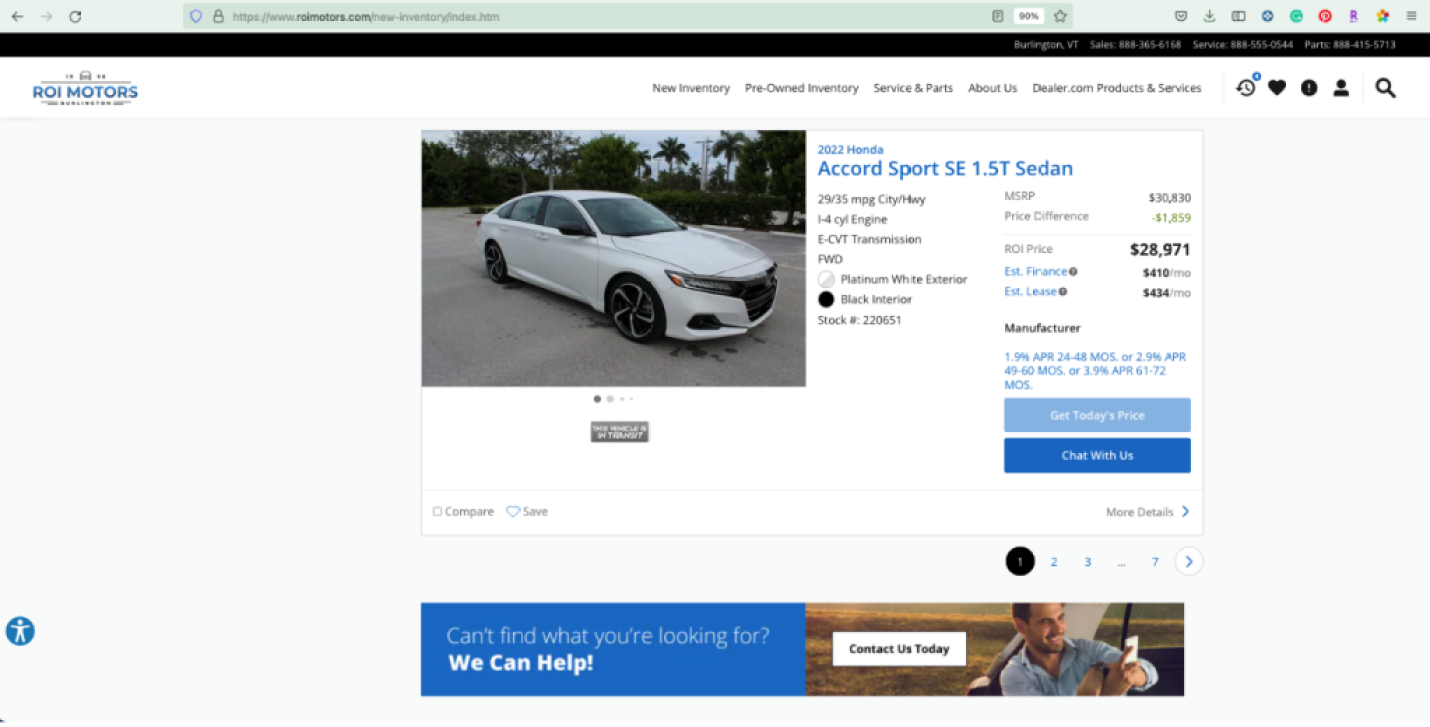Click the alerts exclamation icon

pos(1309,88)
